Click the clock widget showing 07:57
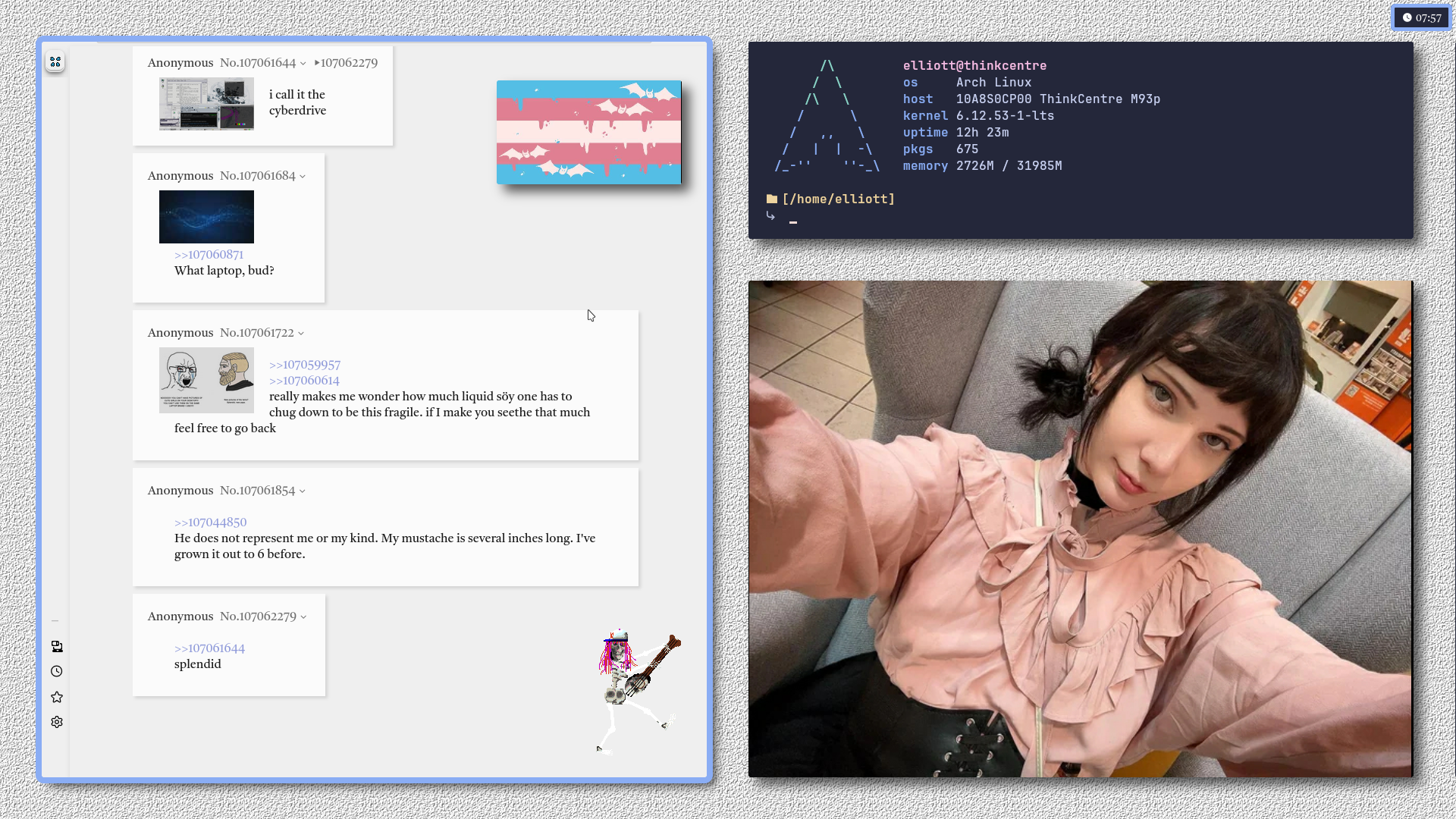This screenshot has width=1456, height=819. pos(1421,17)
